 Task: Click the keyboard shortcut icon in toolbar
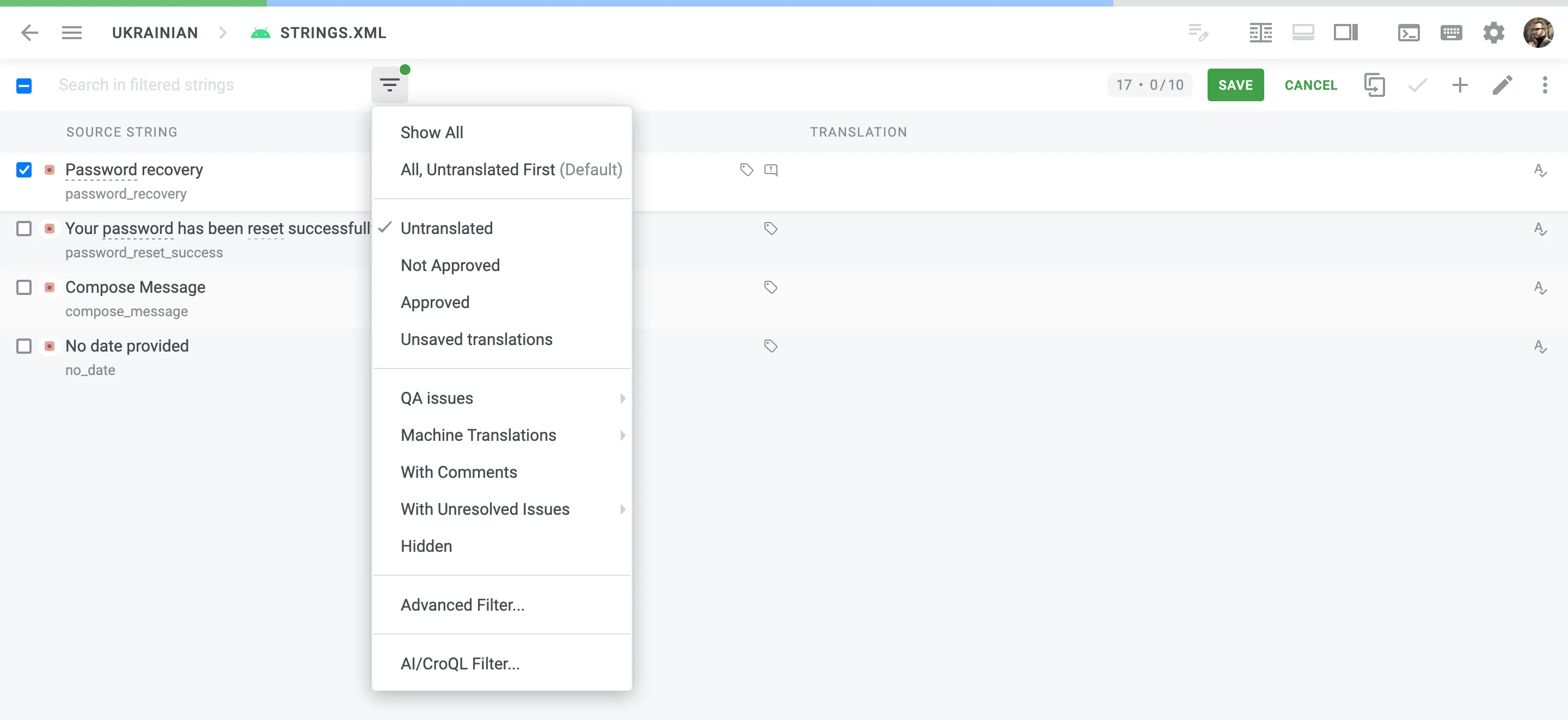[x=1451, y=33]
